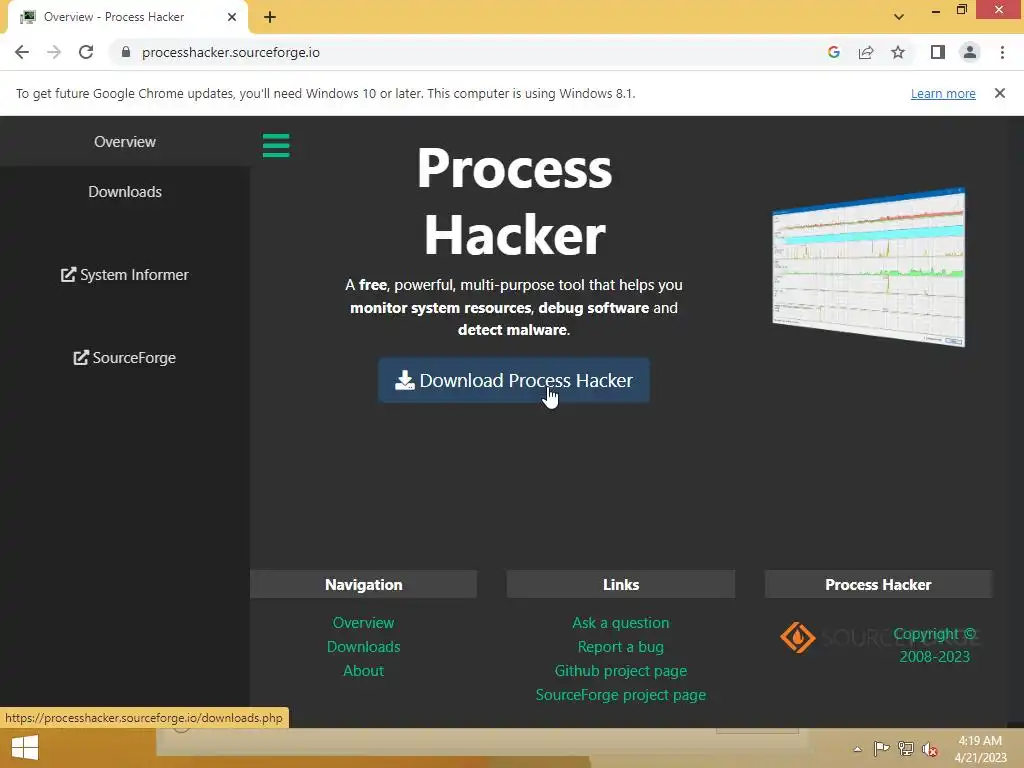The image size is (1024, 768).
Task: Toggle the green hamburger sidebar menu
Action: [x=276, y=145]
